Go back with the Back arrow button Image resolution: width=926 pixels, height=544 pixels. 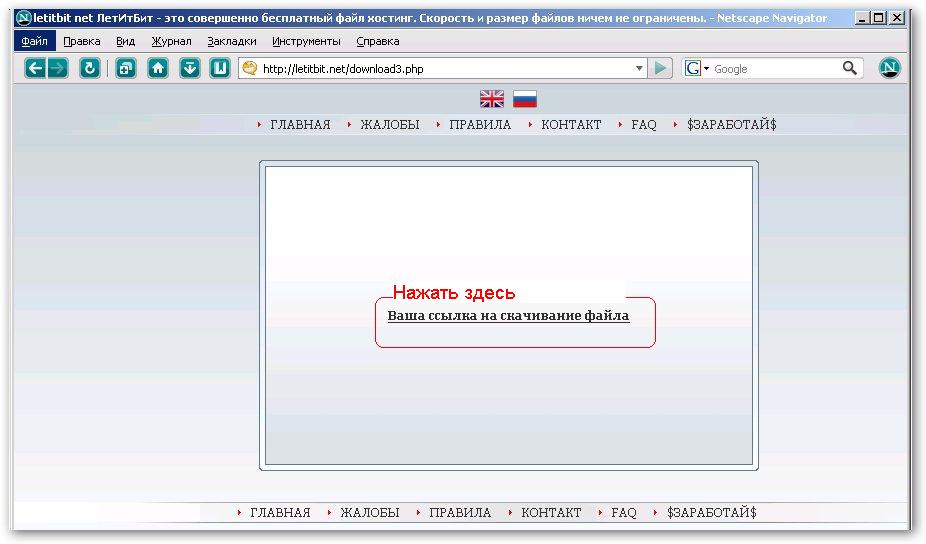tap(35, 69)
